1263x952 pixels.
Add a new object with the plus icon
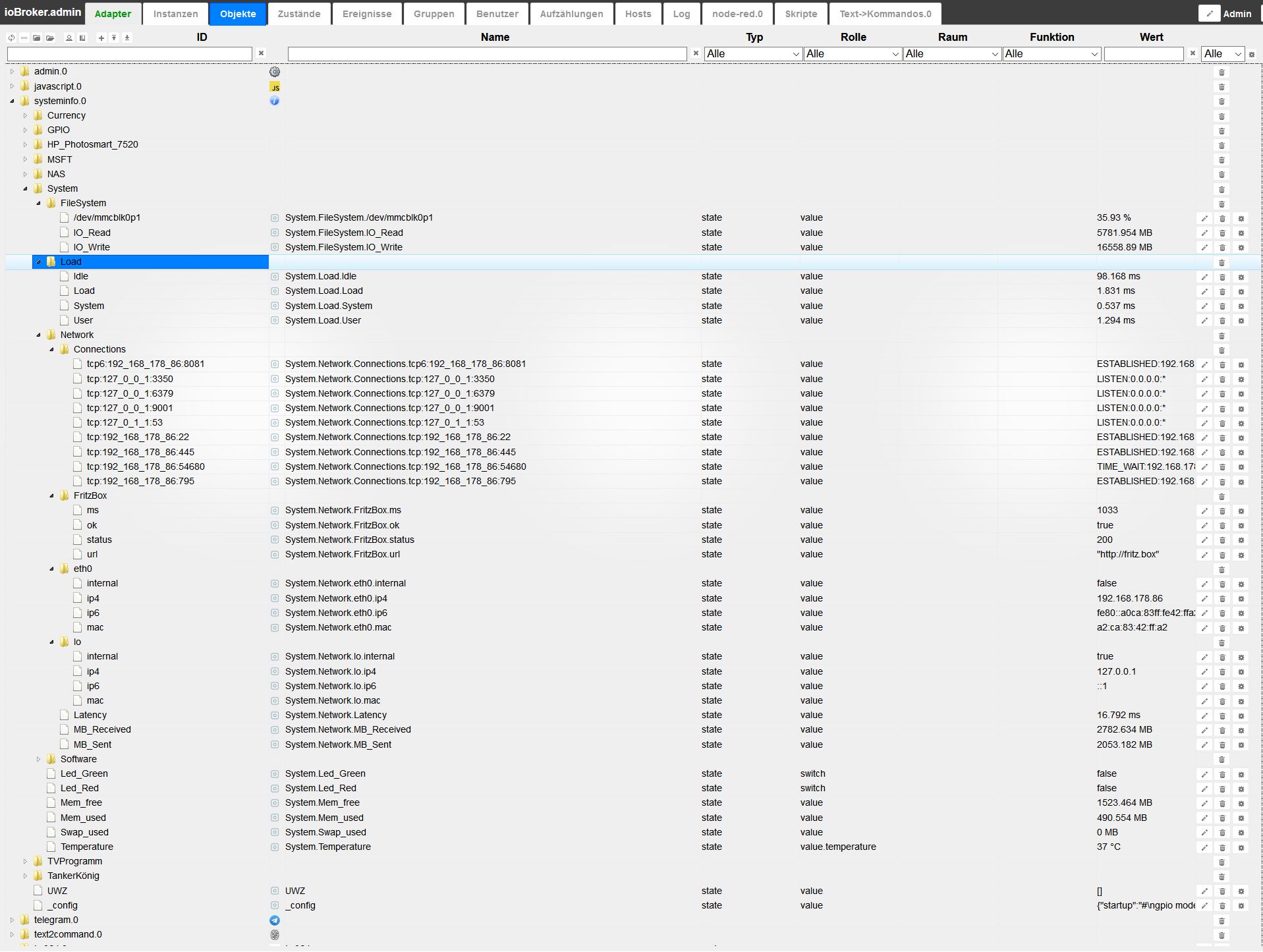point(101,38)
